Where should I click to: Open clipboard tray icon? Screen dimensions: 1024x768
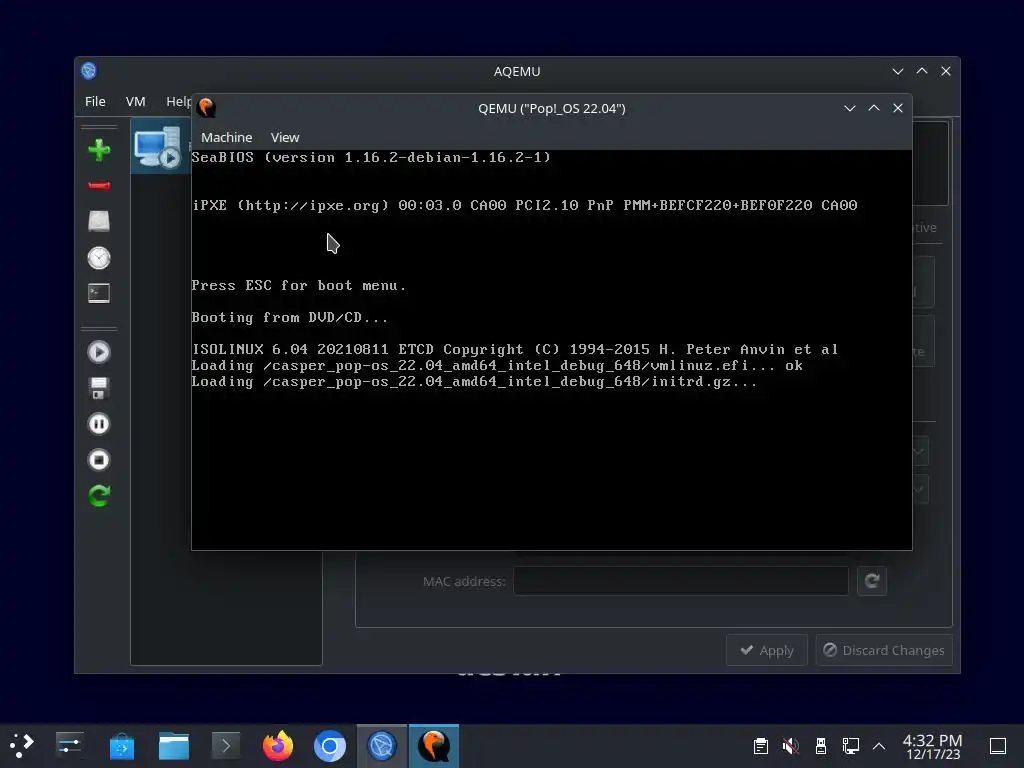click(760, 746)
